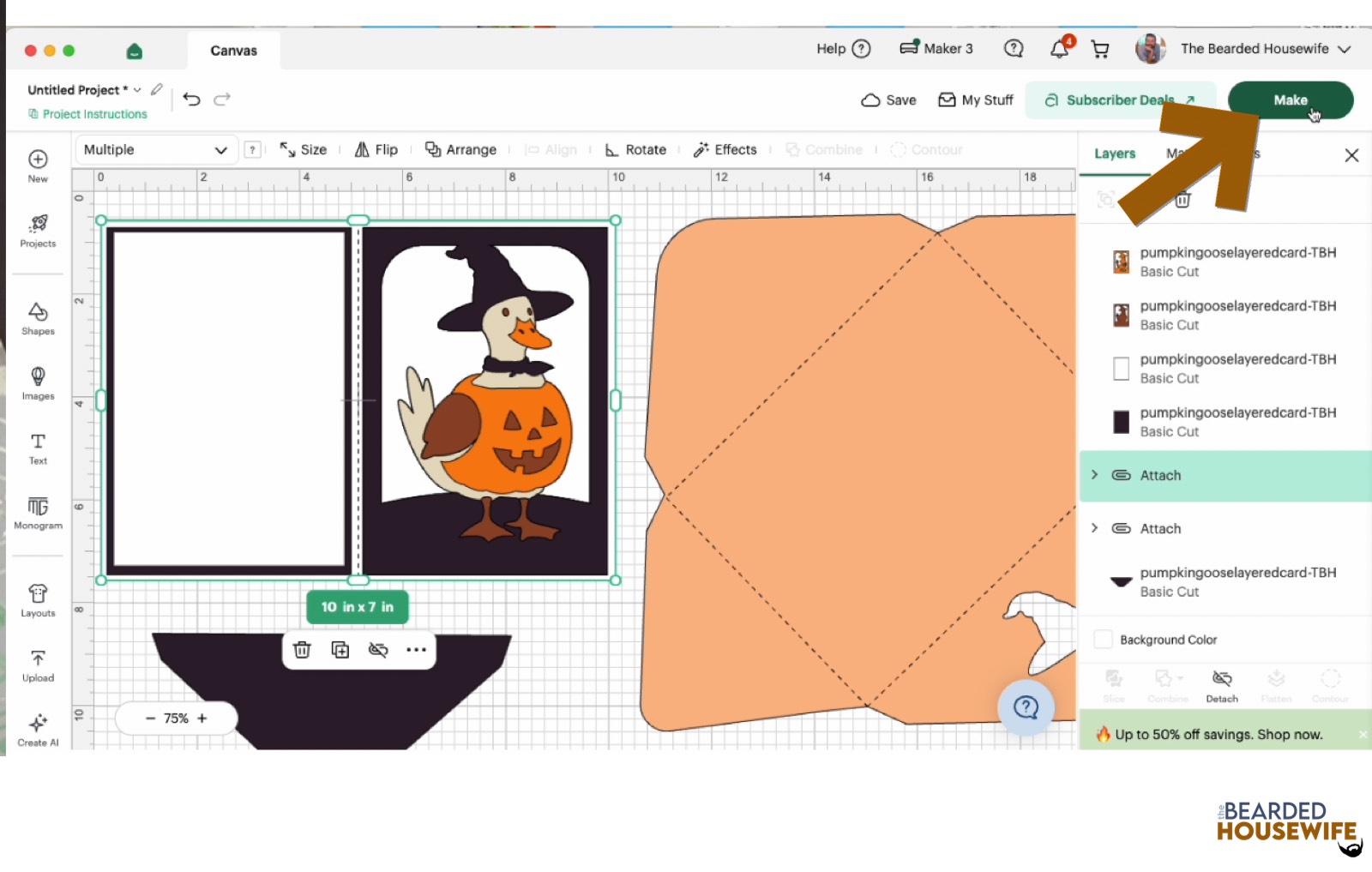Go to the green Home icon
The width and height of the screenshot is (1372, 872).
click(x=134, y=51)
